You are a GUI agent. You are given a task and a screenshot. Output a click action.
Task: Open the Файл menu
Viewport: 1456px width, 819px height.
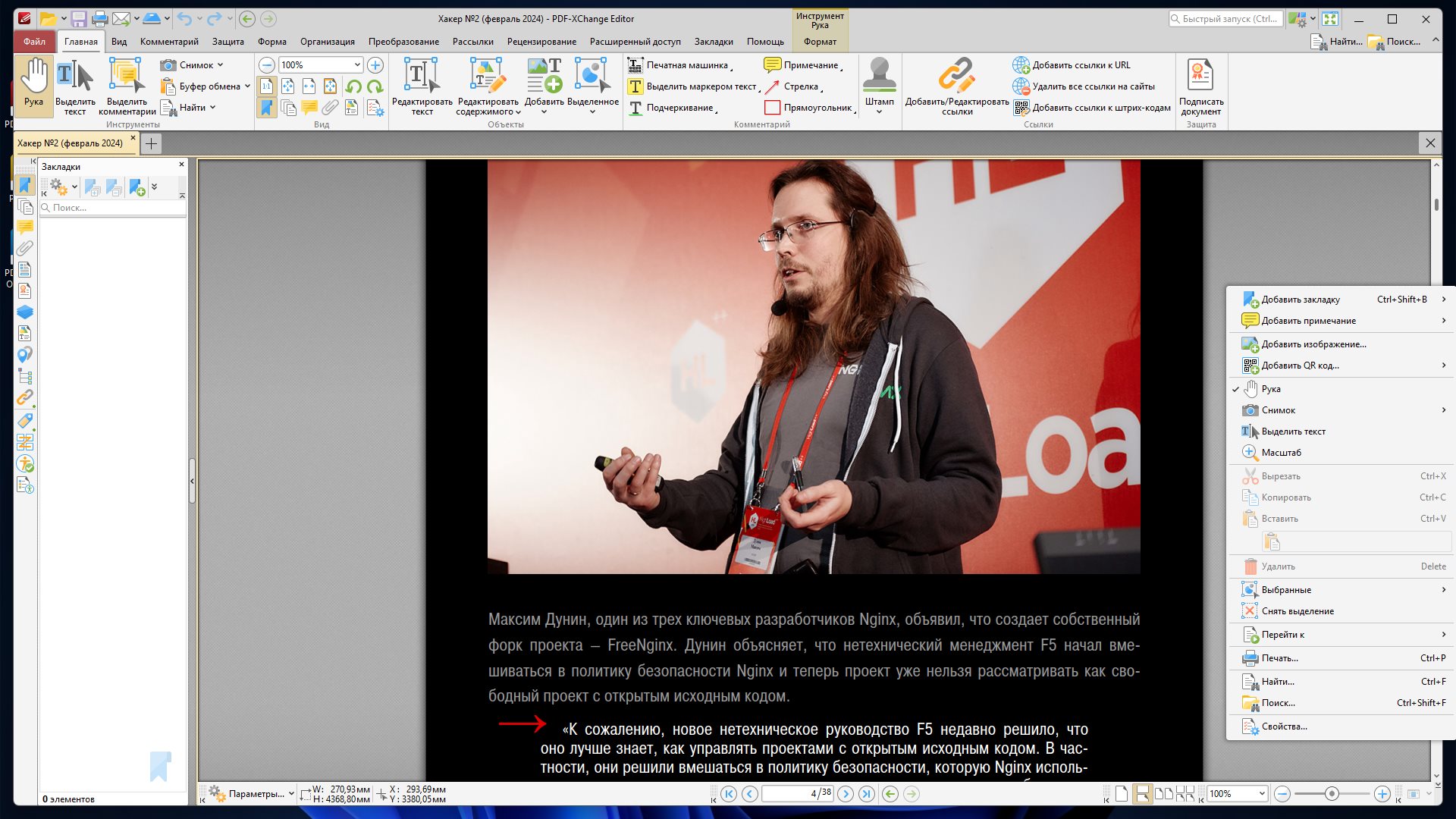pyautogui.click(x=34, y=42)
